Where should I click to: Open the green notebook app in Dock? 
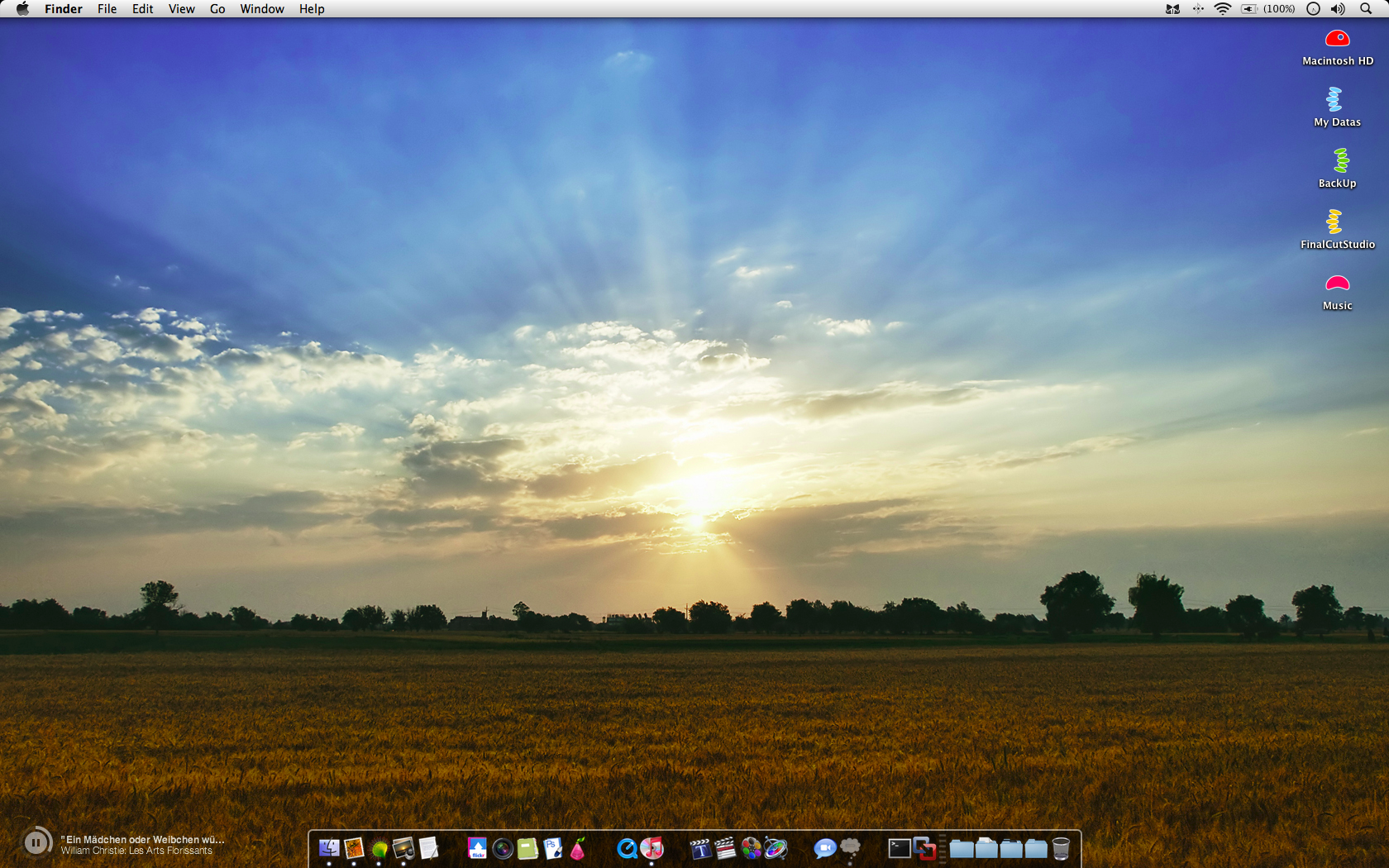[x=527, y=848]
